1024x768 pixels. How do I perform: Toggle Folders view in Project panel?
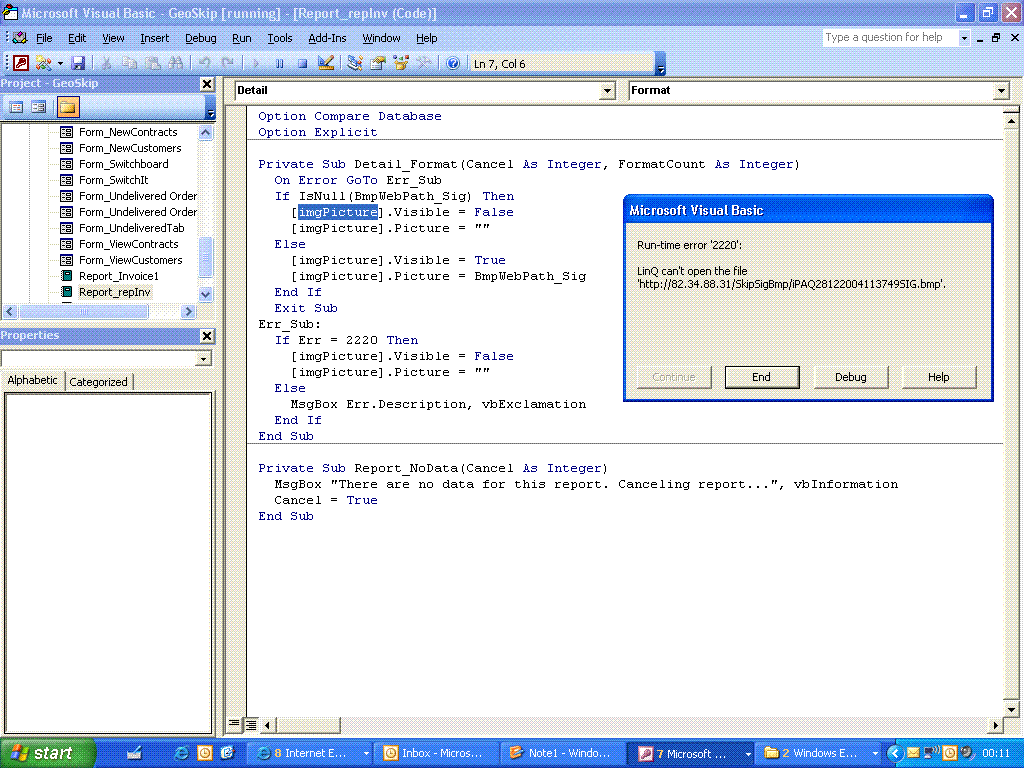pyautogui.click(x=68, y=106)
